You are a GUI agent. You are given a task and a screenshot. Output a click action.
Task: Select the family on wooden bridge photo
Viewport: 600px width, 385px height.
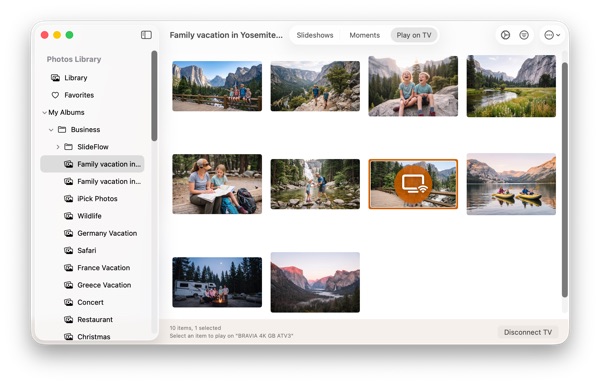point(217,86)
